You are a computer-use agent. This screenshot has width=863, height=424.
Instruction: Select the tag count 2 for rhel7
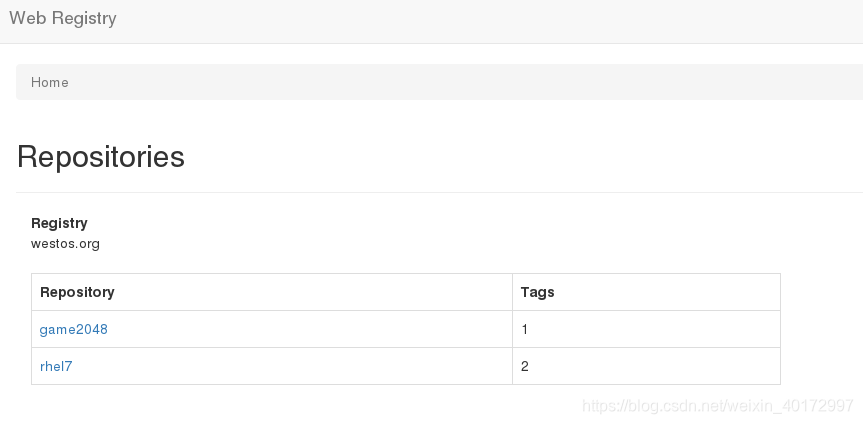[x=525, y=366]
